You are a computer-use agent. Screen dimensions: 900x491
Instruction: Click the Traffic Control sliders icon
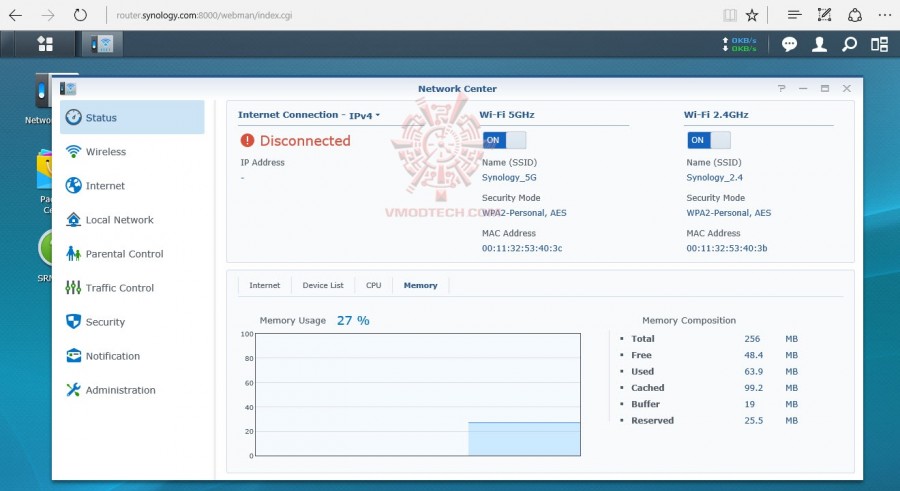click(x=73, y=287)
